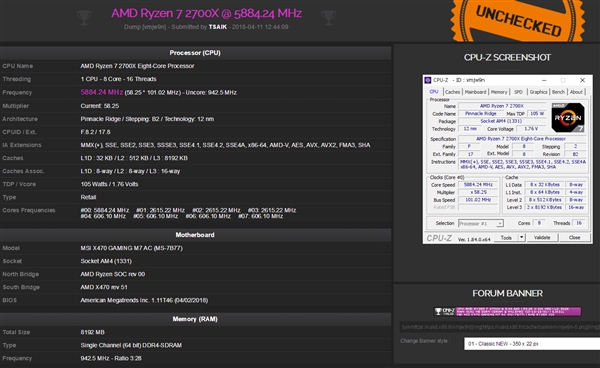Close the CPU-Z screenshot window with X
Image resolution: width=600 pixels, height=368 pixels.
582,80
